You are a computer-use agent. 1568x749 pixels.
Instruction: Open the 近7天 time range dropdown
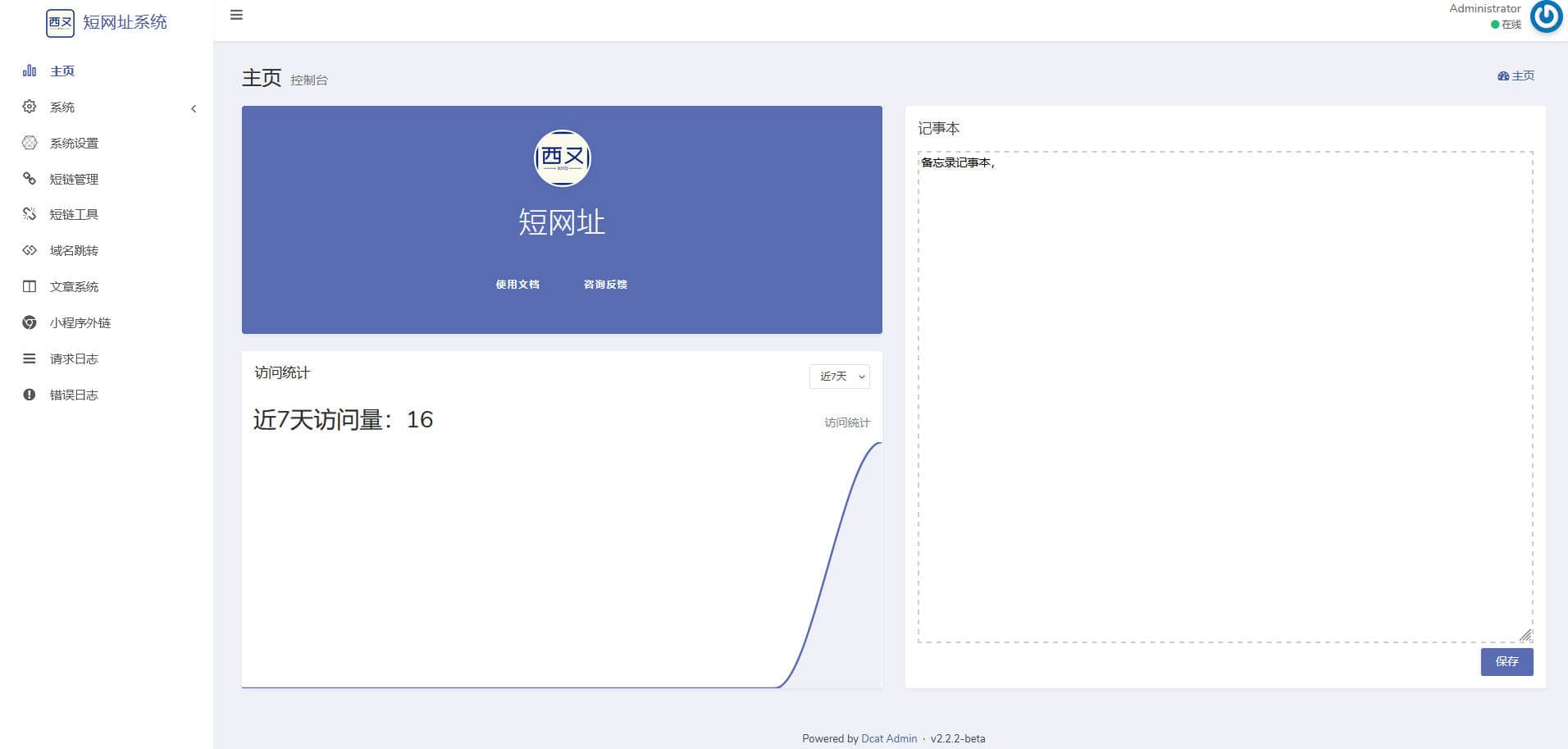pyautogui.click(x=839, y=377)
